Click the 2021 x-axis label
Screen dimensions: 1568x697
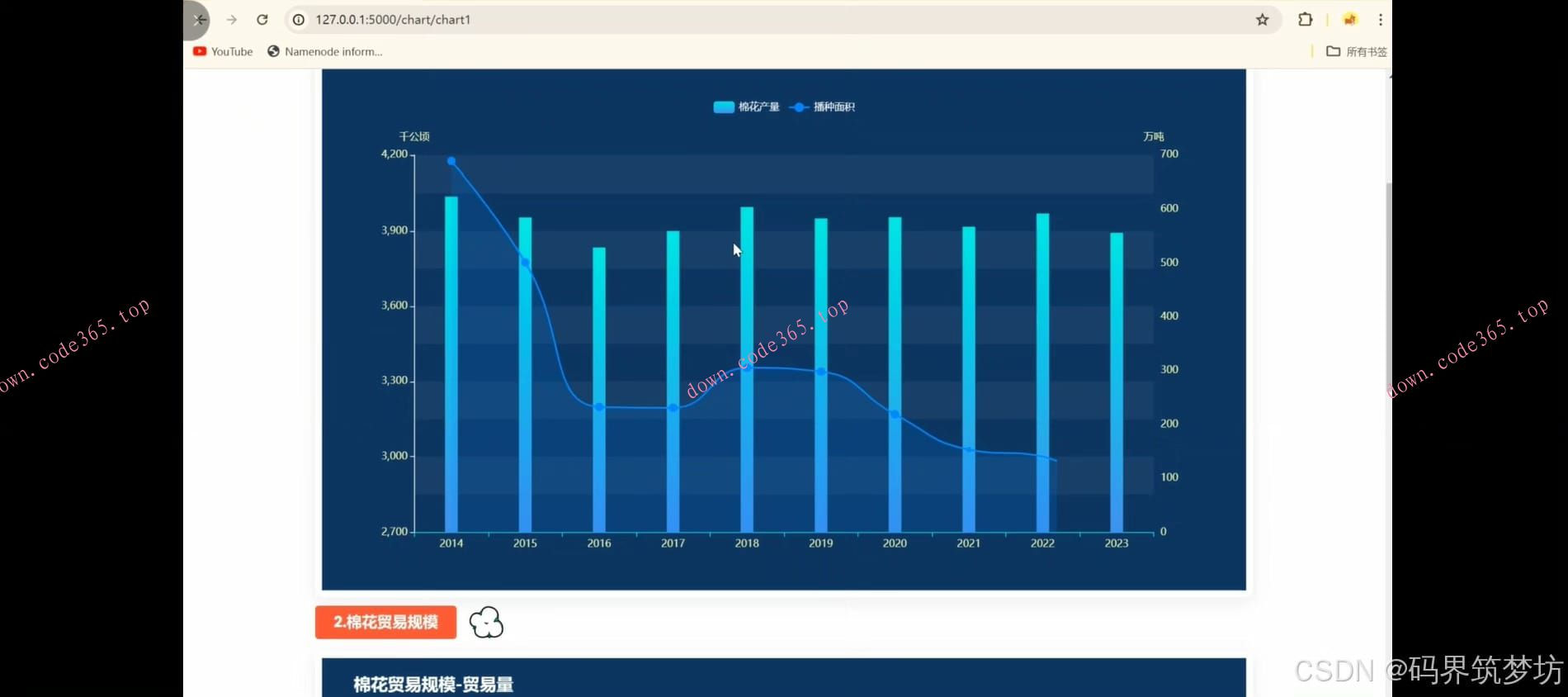[969, 543]
